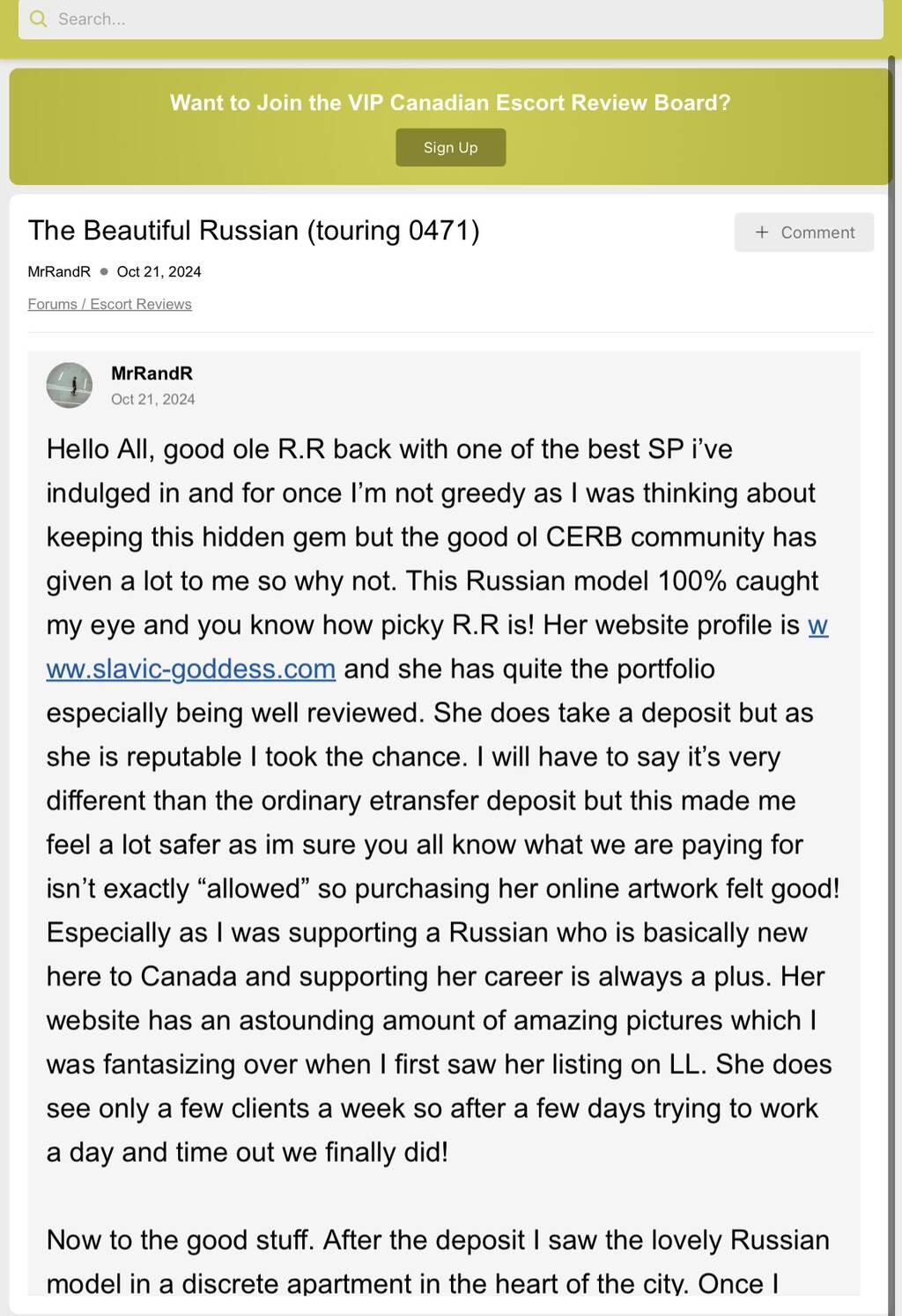Go to the Forums breadcrumb link

[52, 304]
